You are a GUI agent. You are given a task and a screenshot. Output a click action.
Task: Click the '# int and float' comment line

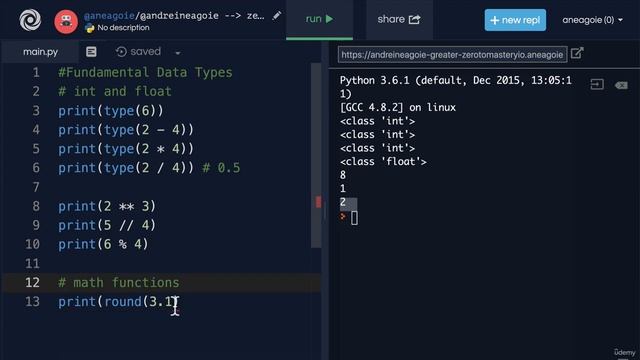pyautogui.click(x=115, y=91)
